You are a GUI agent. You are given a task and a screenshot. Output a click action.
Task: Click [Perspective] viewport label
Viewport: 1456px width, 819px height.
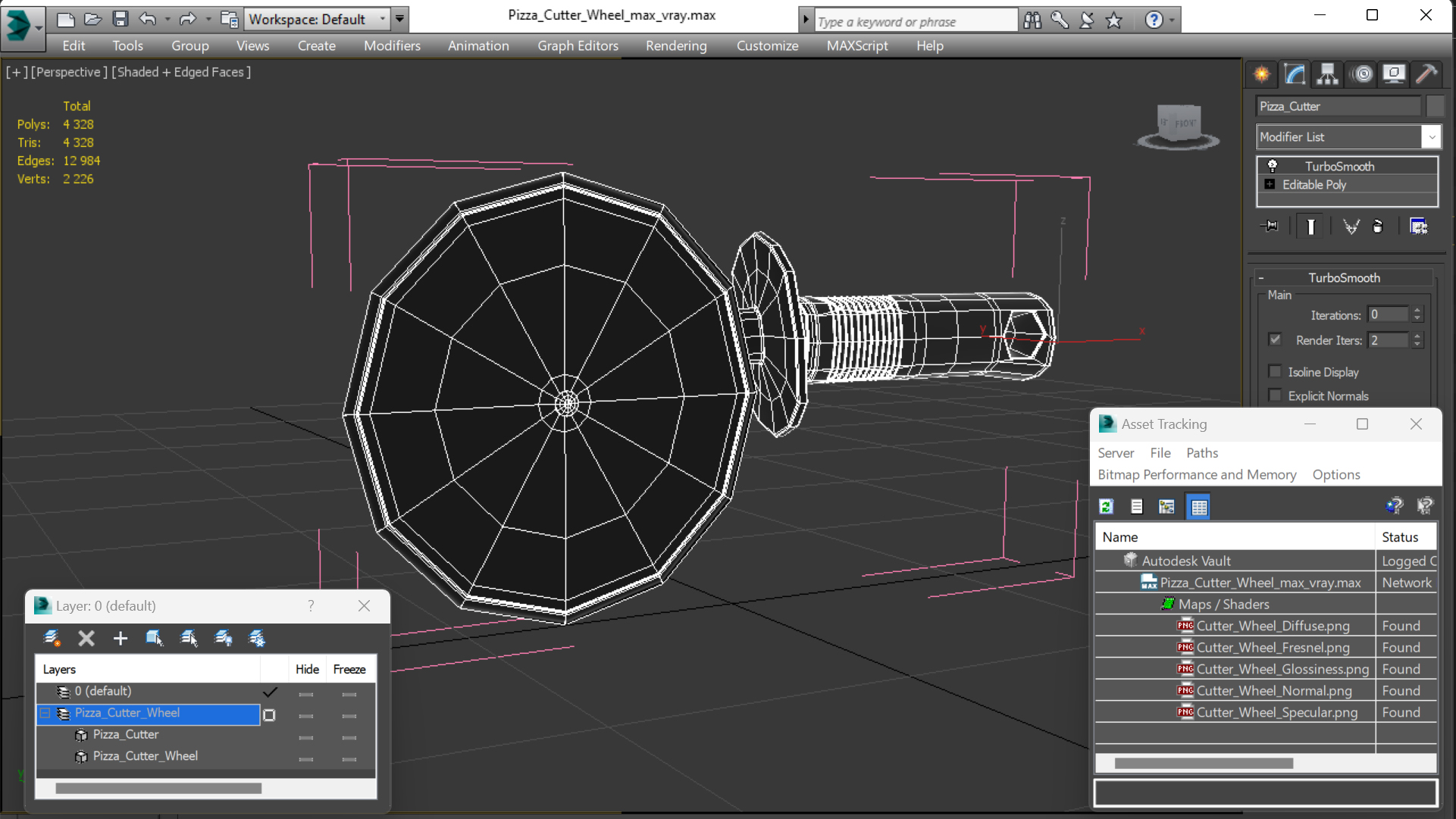pyautogui.click(x=67, y=72)
